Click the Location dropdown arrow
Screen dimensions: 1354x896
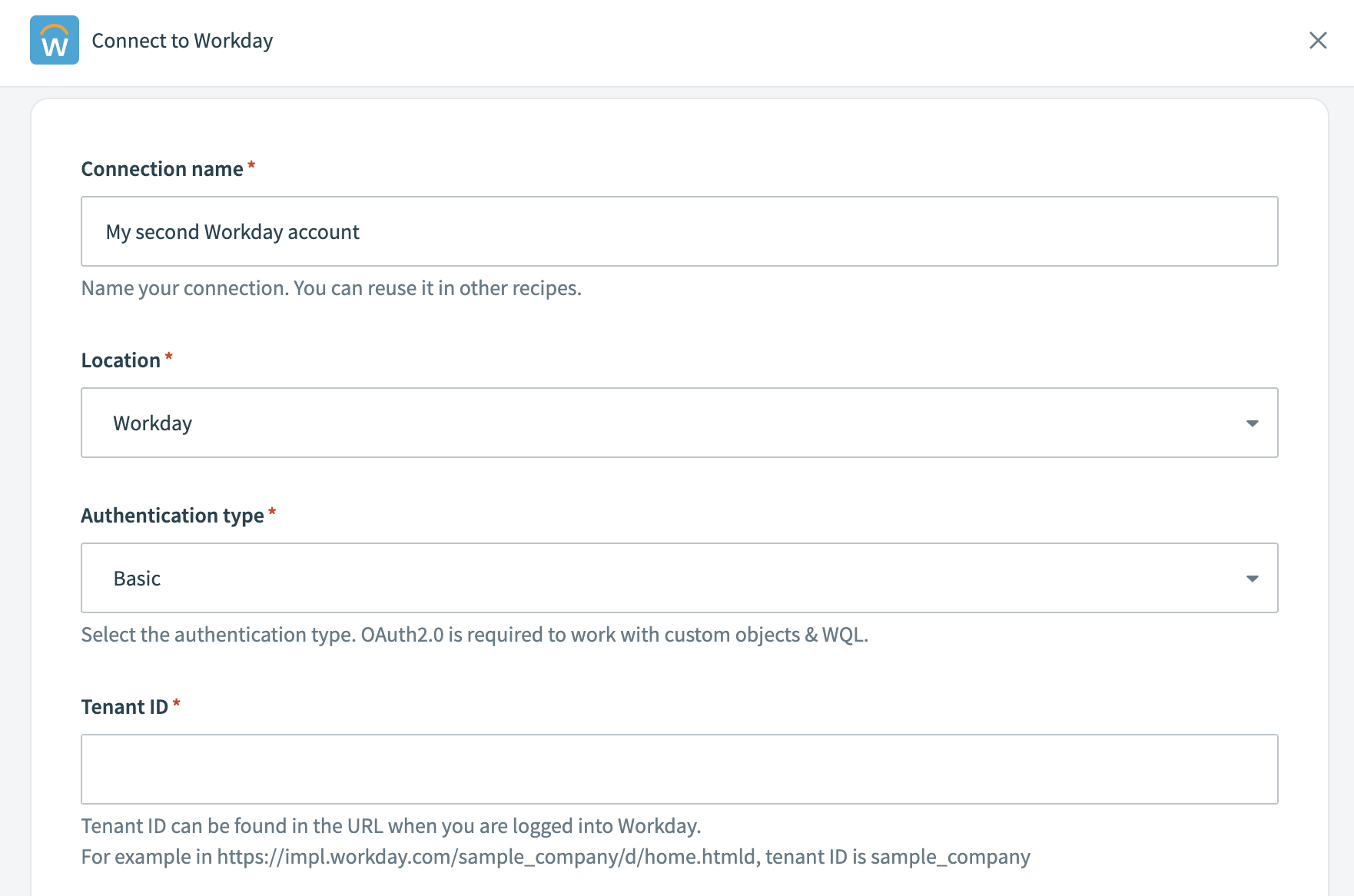click(x=1252, y=423)
